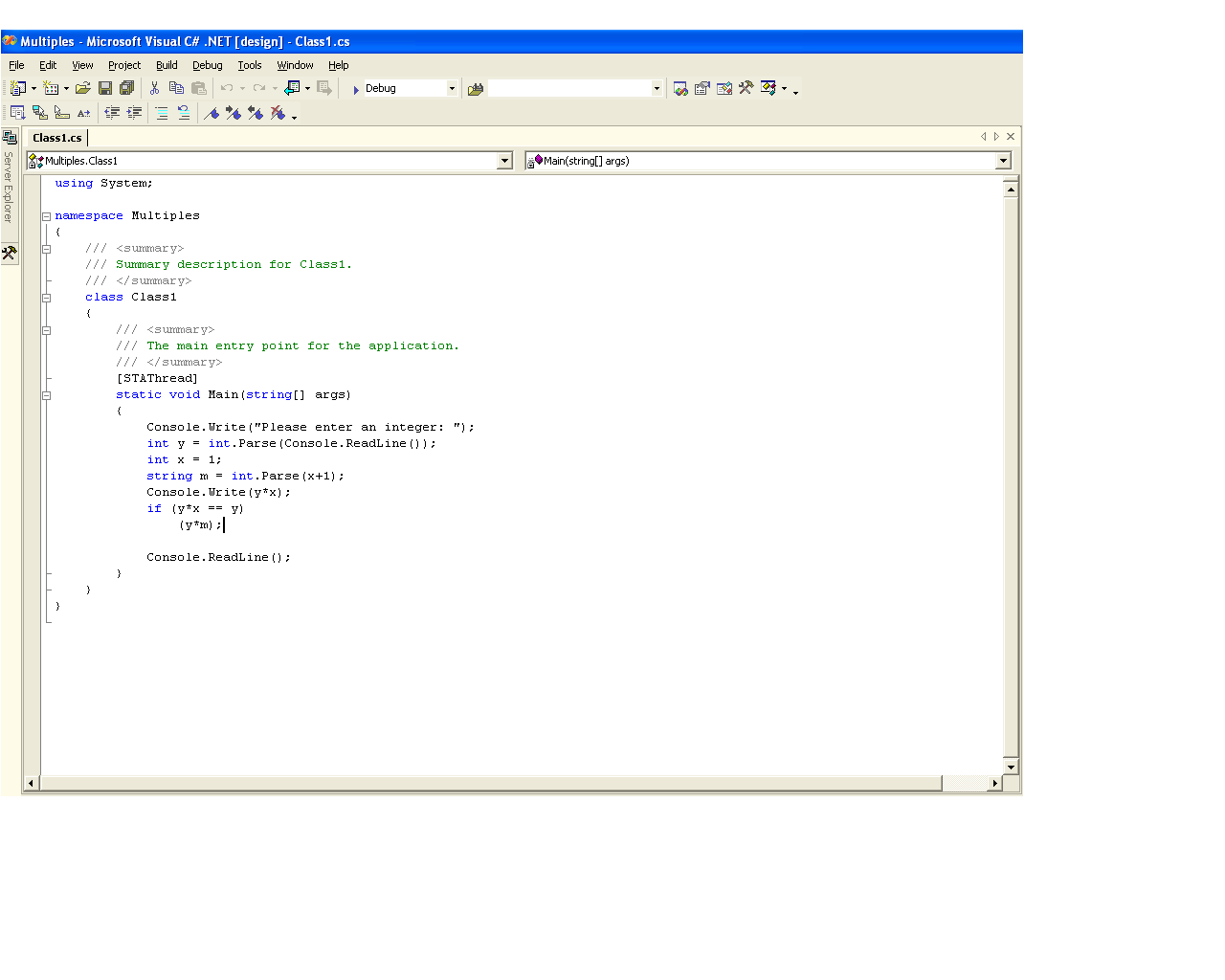Screen dimensions: 1225x980
Task: Open the text editor toolbar options arrow
Action: (294, 117)
